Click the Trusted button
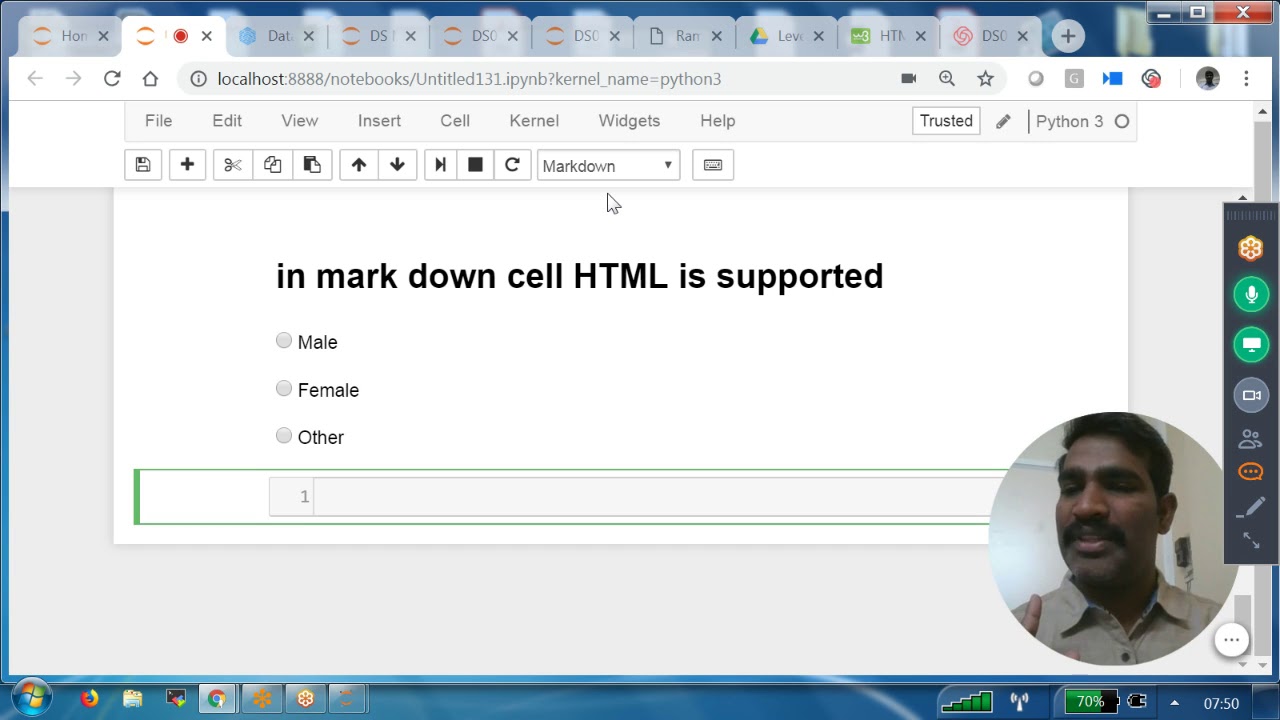 coord(946,121)
